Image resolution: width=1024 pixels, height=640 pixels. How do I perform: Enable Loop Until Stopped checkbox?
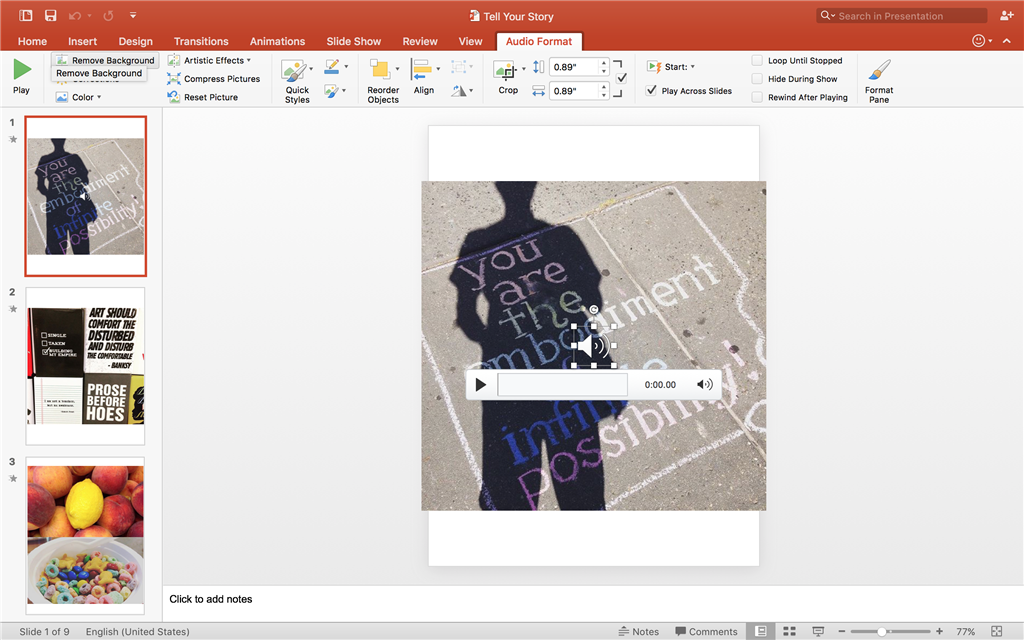pyautogui.click(x=757, y=61)
